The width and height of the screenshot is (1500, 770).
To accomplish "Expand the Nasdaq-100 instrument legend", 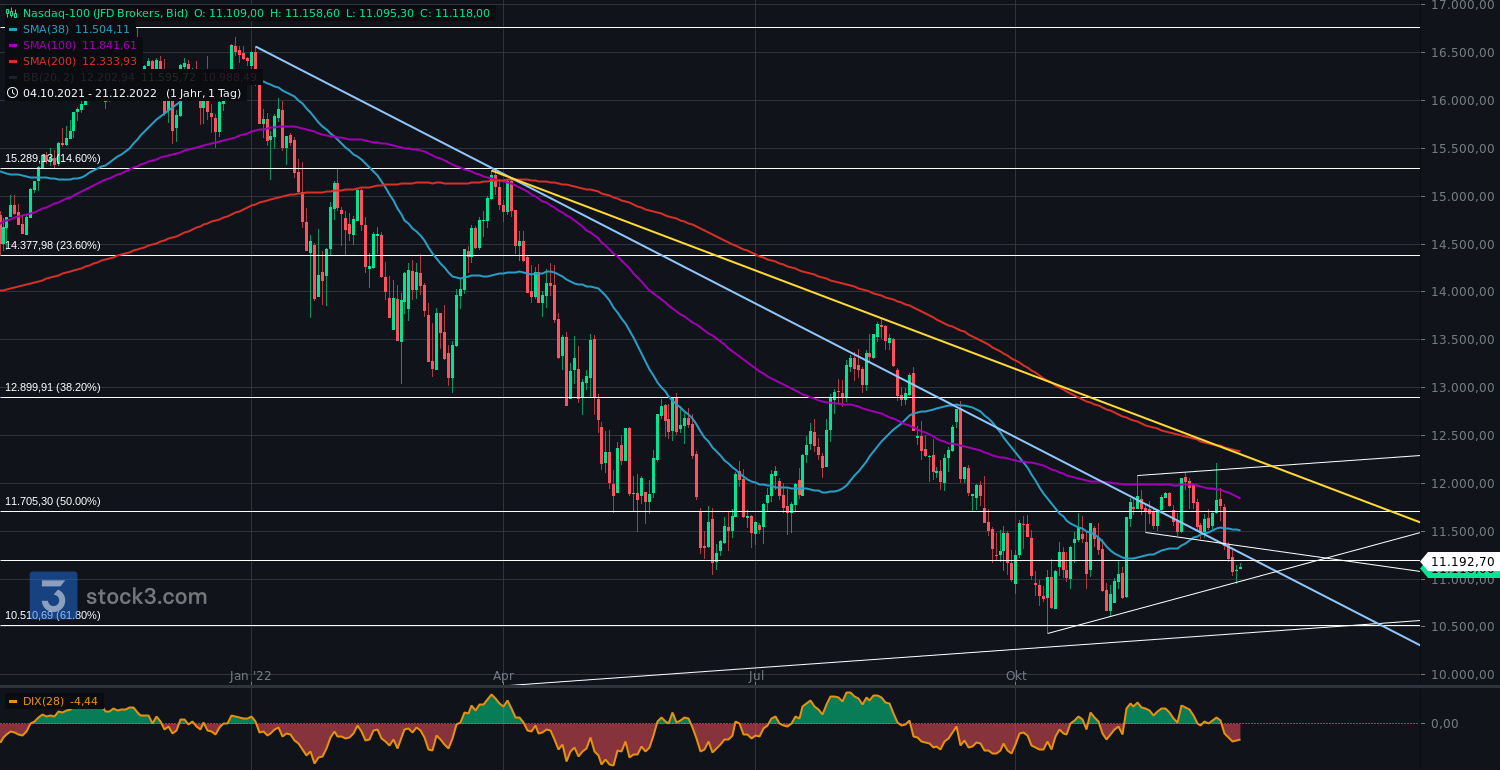I will [12, 12].
